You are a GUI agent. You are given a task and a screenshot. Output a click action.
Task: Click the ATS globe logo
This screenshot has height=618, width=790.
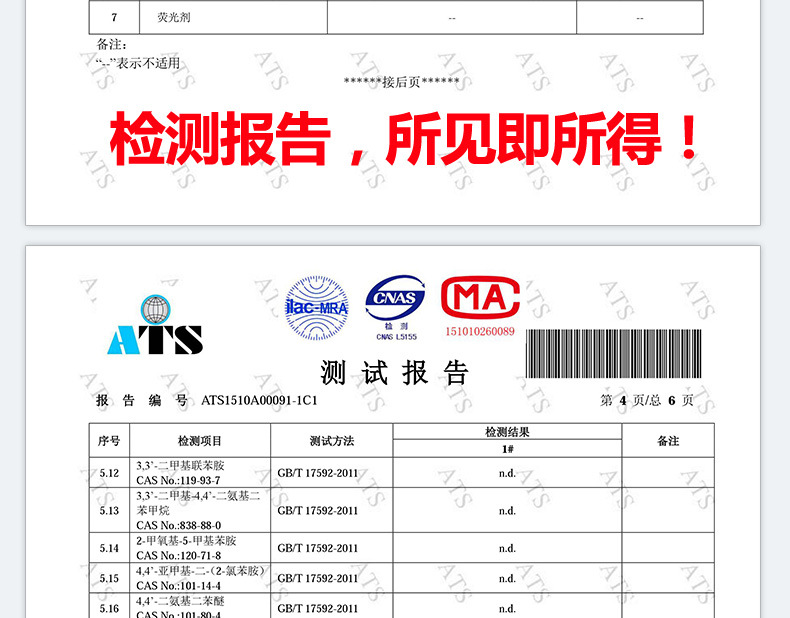click(x=155, y=324)
